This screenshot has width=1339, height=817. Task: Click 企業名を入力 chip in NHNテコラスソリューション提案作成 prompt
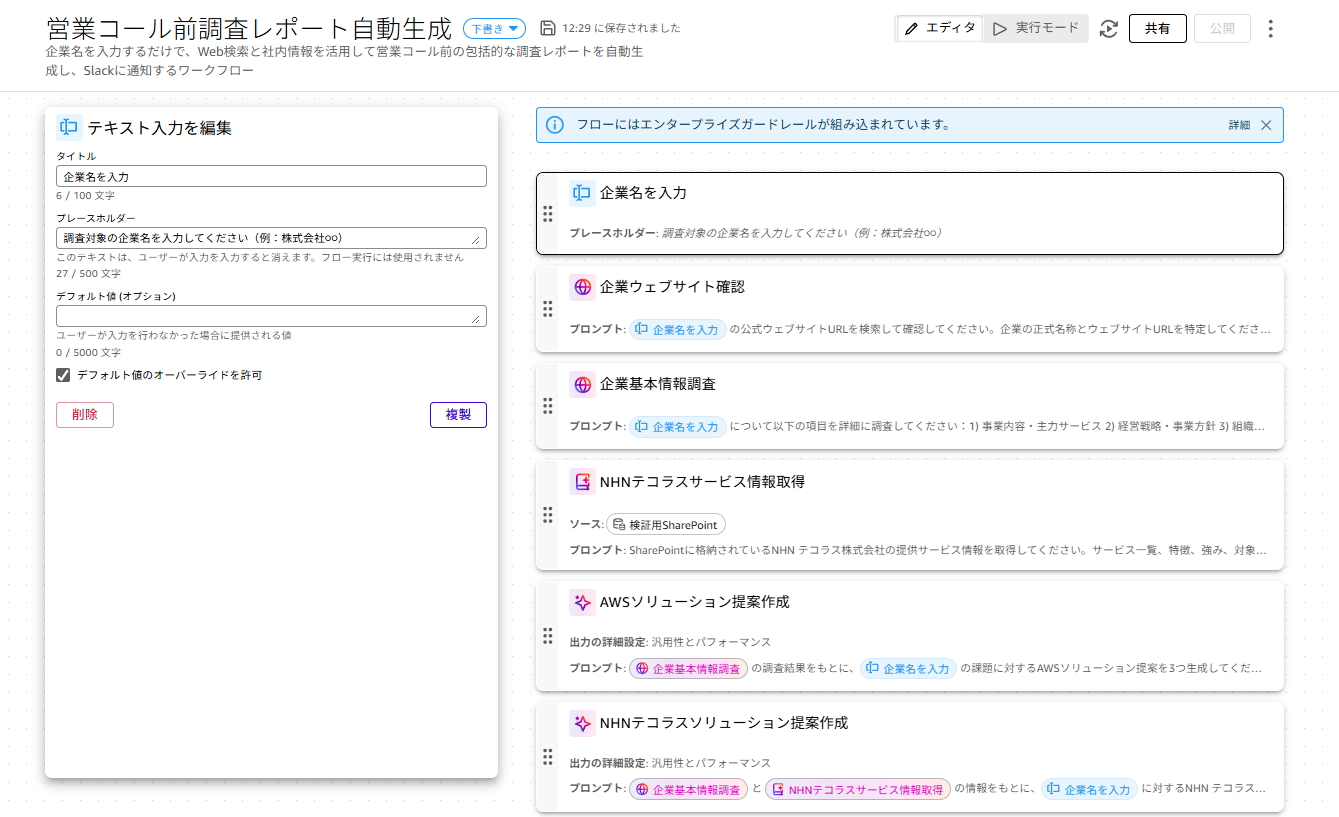tap(1089, 790)
